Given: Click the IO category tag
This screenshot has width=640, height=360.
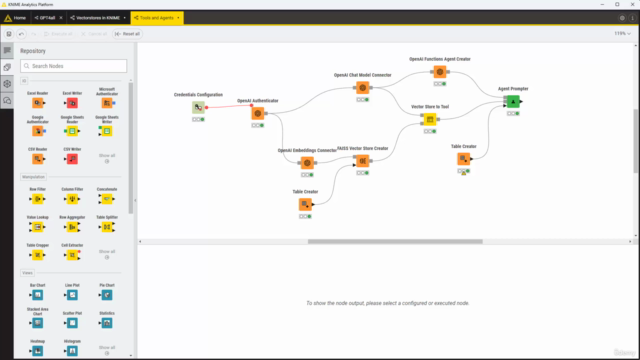Looking at the screenshot, I should click(24, 81).
